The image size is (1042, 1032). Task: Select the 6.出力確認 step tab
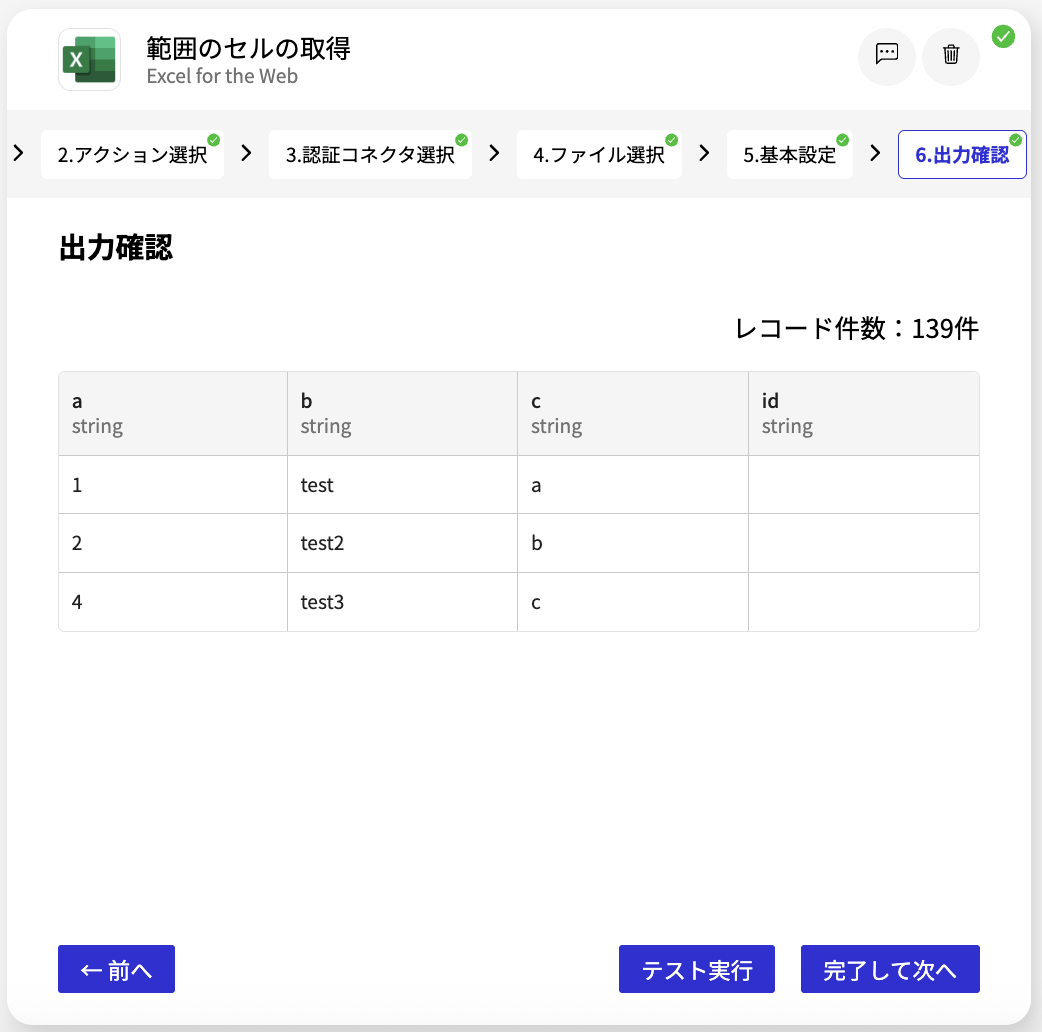[x=962, y=155]
